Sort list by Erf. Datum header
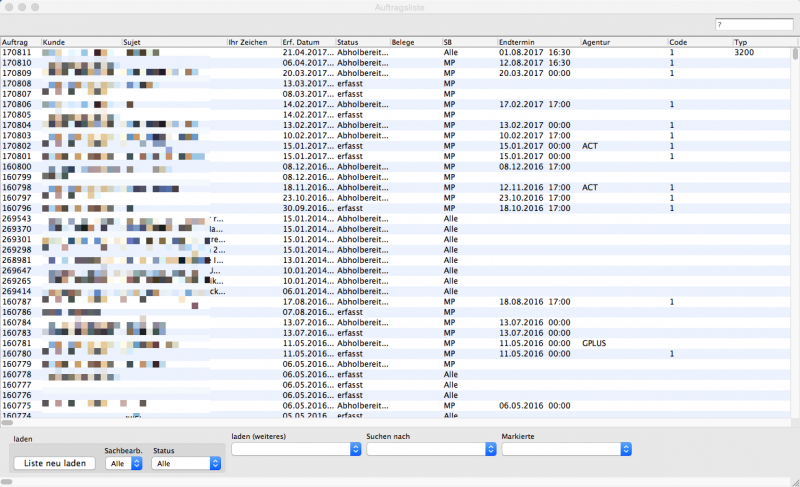 click(x=307, y=42)
